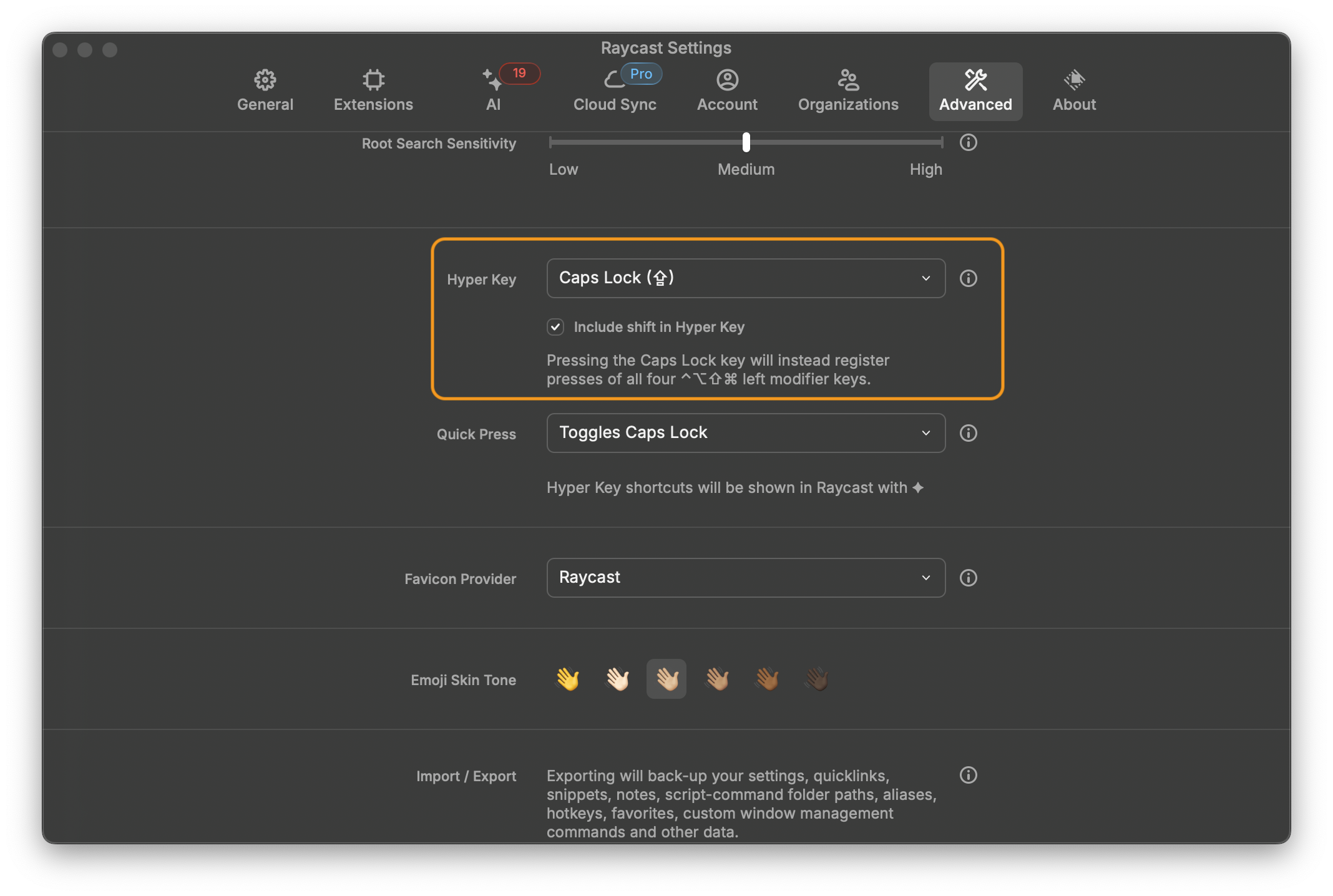Screen dimensions: 1333x896
Task: Click the Low sensitivity label
Action: (x=564, y=170)
